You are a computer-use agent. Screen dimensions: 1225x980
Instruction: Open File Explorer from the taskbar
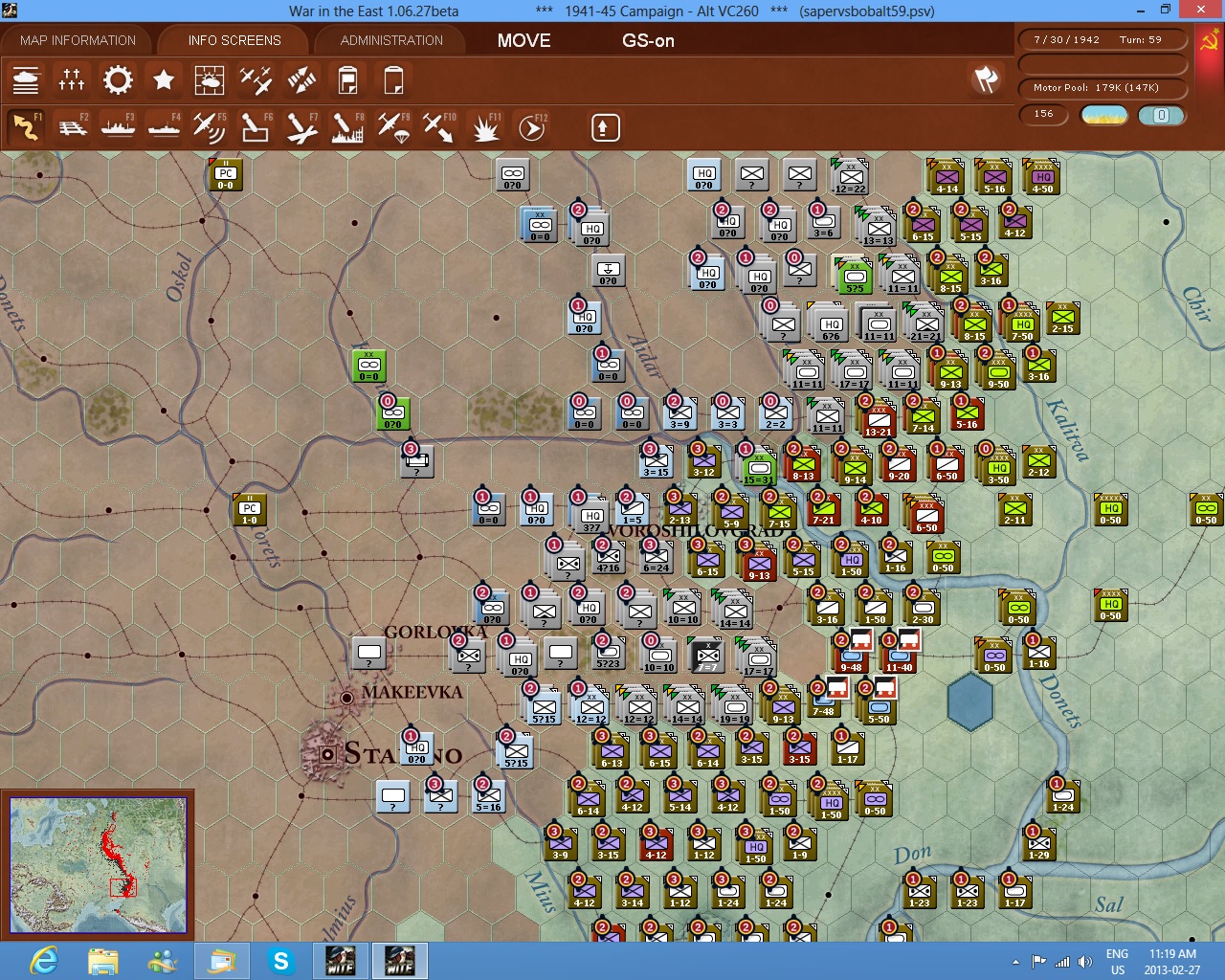click(x=103, y=961)
